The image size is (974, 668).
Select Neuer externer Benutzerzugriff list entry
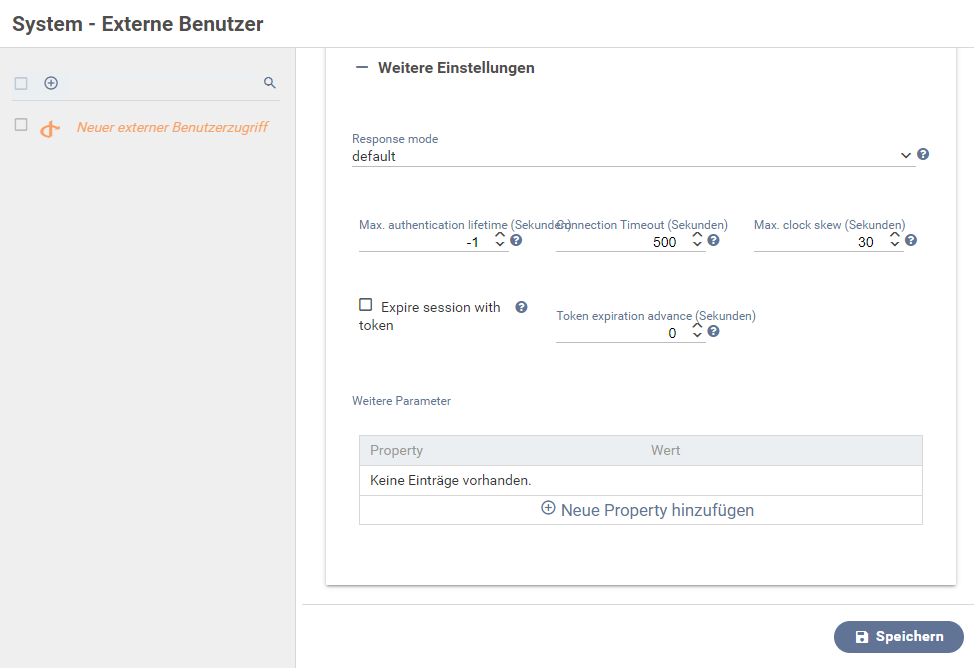coord(172,128)
